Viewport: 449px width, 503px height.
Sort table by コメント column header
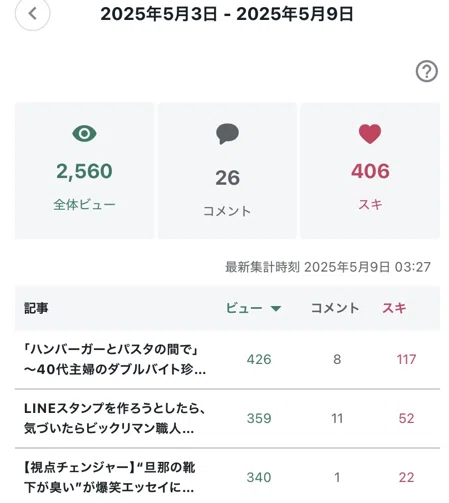click(x=335, y=308)
